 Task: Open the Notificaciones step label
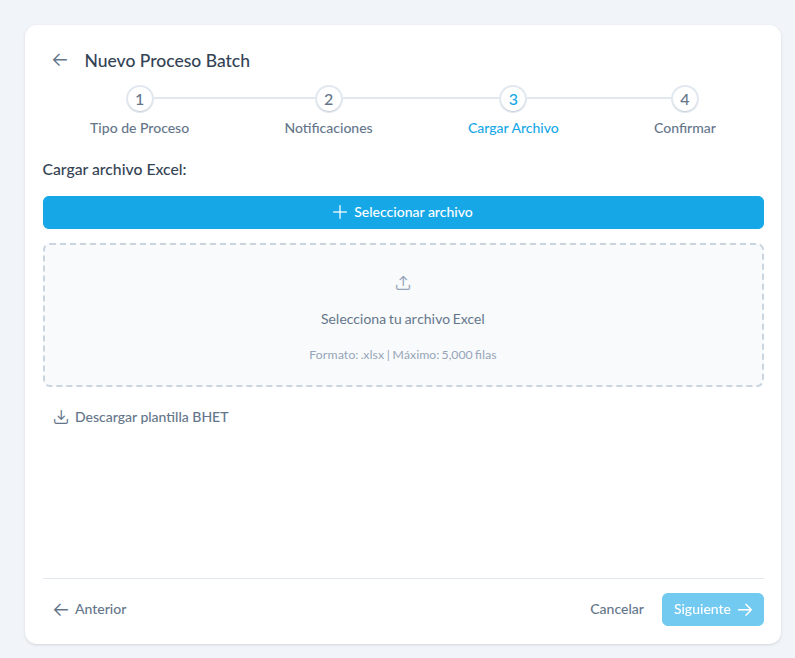(x=328, y=128)
